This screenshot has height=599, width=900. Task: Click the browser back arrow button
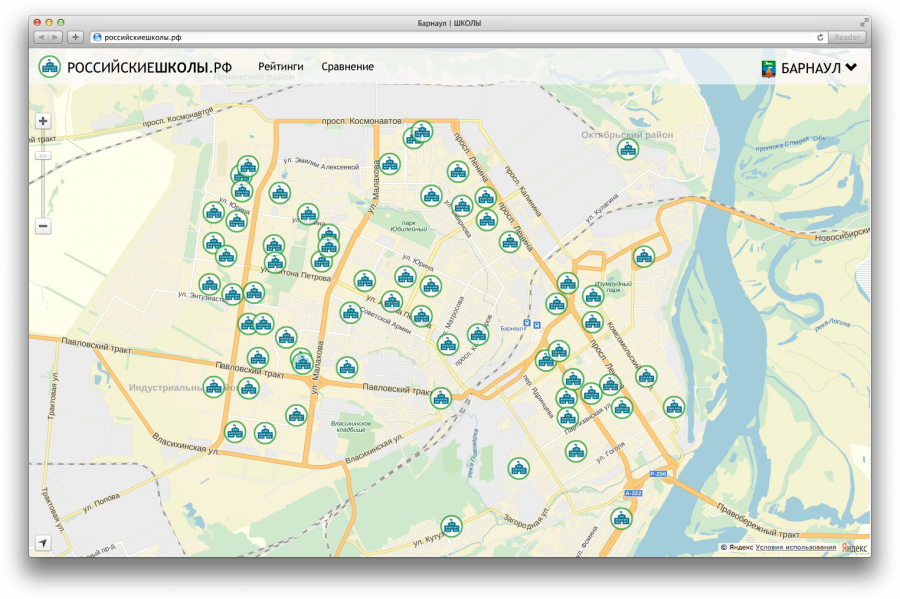pos(41,37)
